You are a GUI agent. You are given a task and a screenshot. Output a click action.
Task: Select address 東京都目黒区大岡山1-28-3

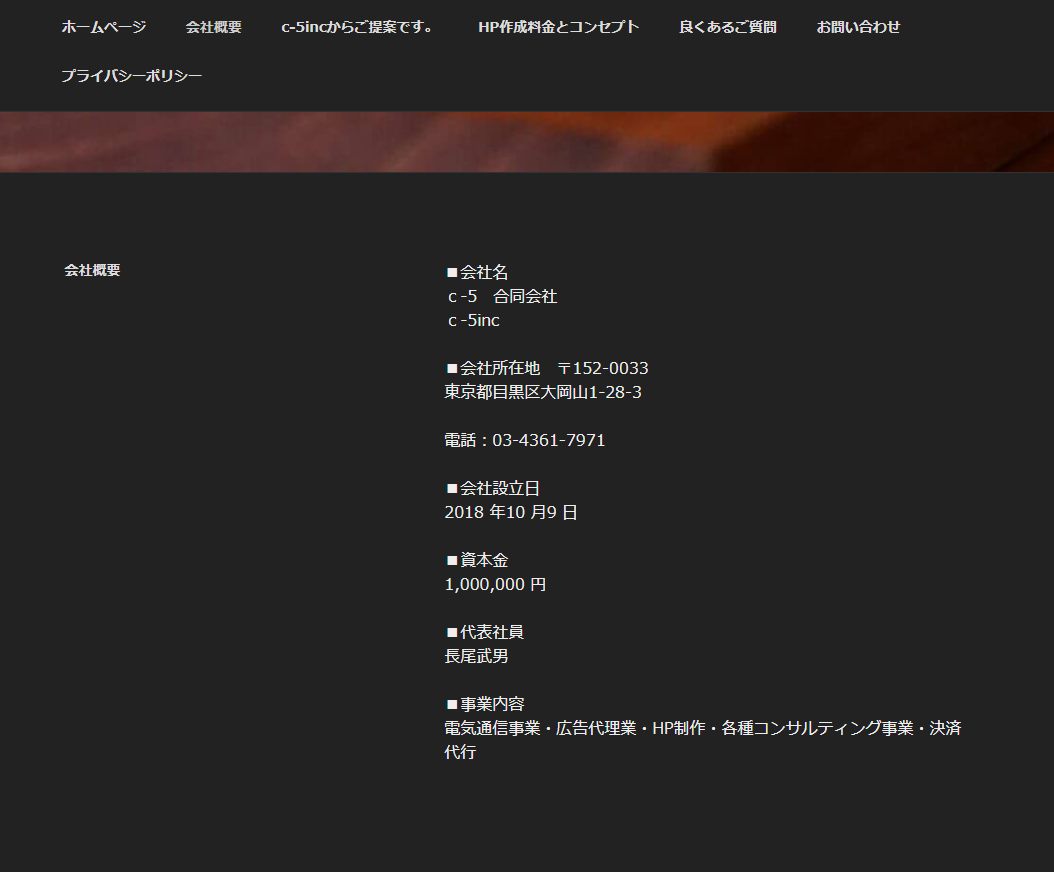[543, 392]
